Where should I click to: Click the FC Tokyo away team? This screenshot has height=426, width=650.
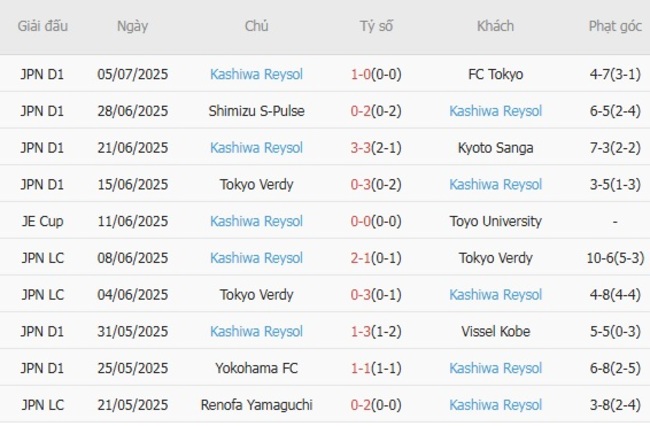point(495,74)
